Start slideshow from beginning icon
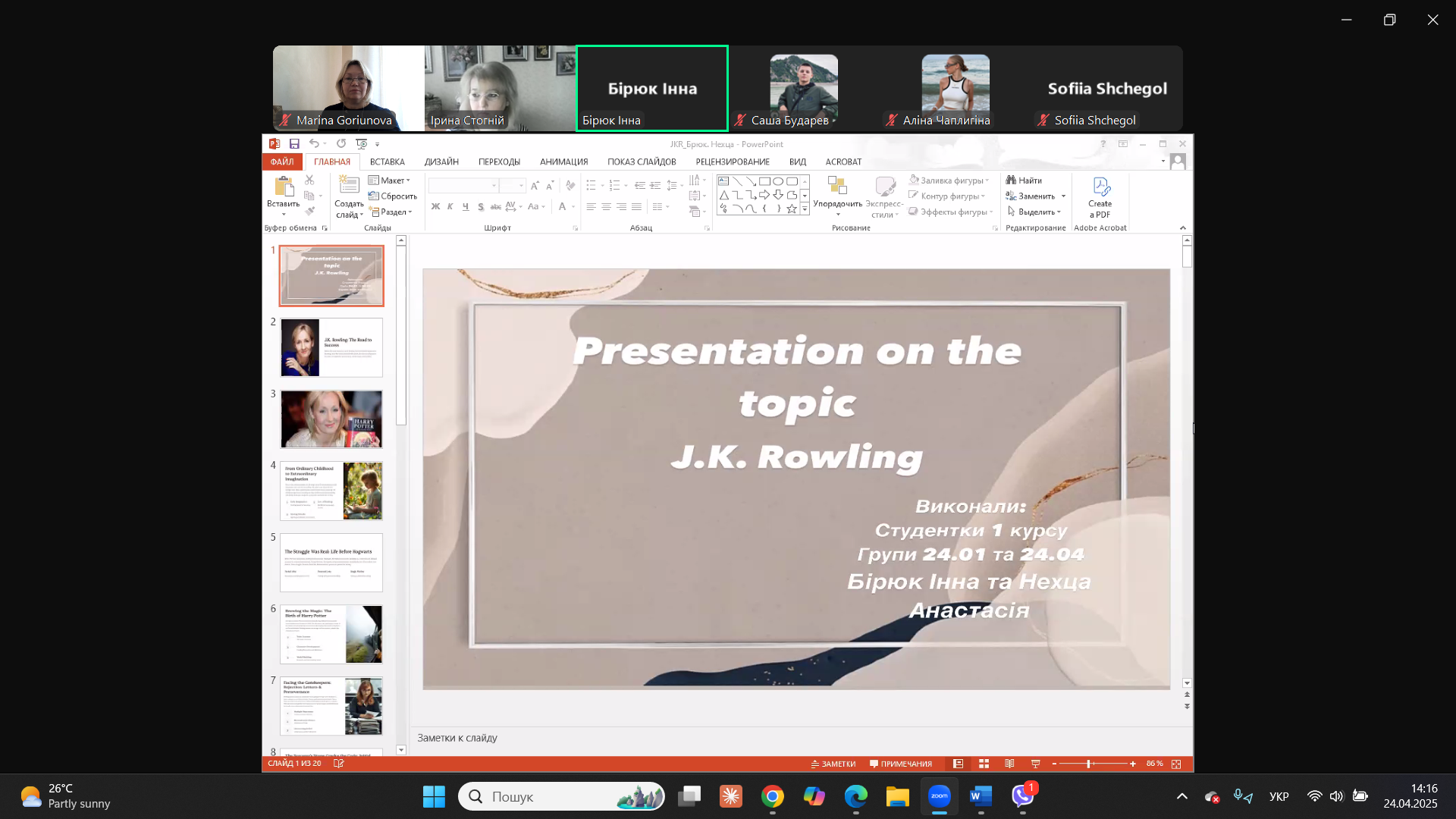Screen dimensions: 1456x819 pos(362,144)
